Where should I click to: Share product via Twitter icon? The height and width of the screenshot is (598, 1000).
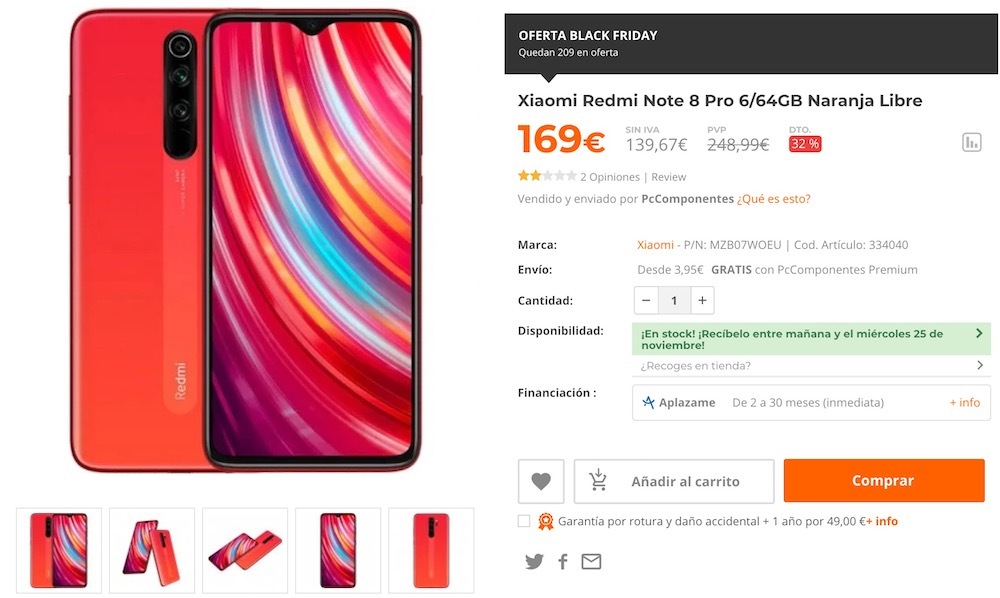[x=534, y=562]
